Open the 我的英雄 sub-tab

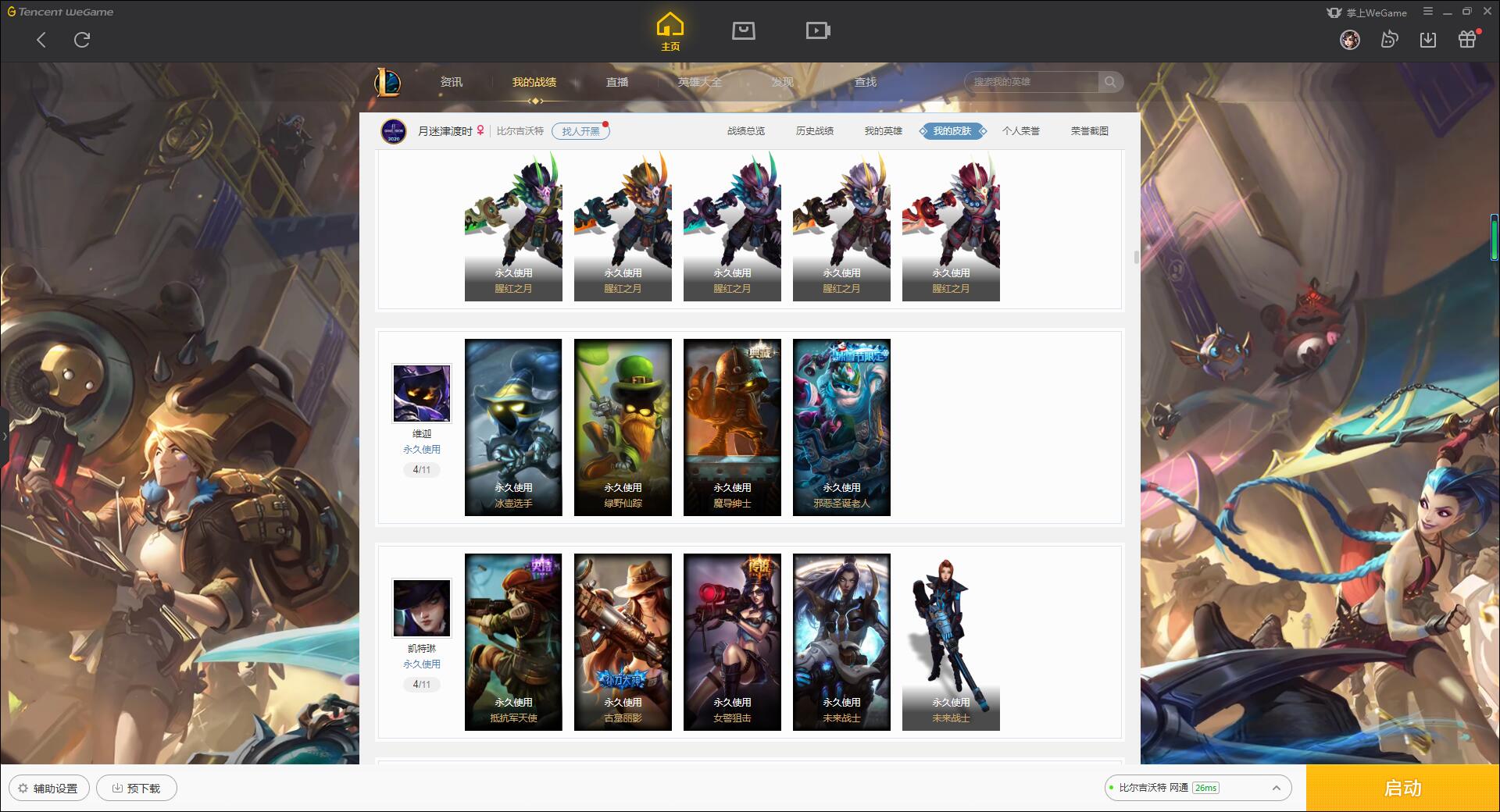pyautogui.click(x=884, y=131)
